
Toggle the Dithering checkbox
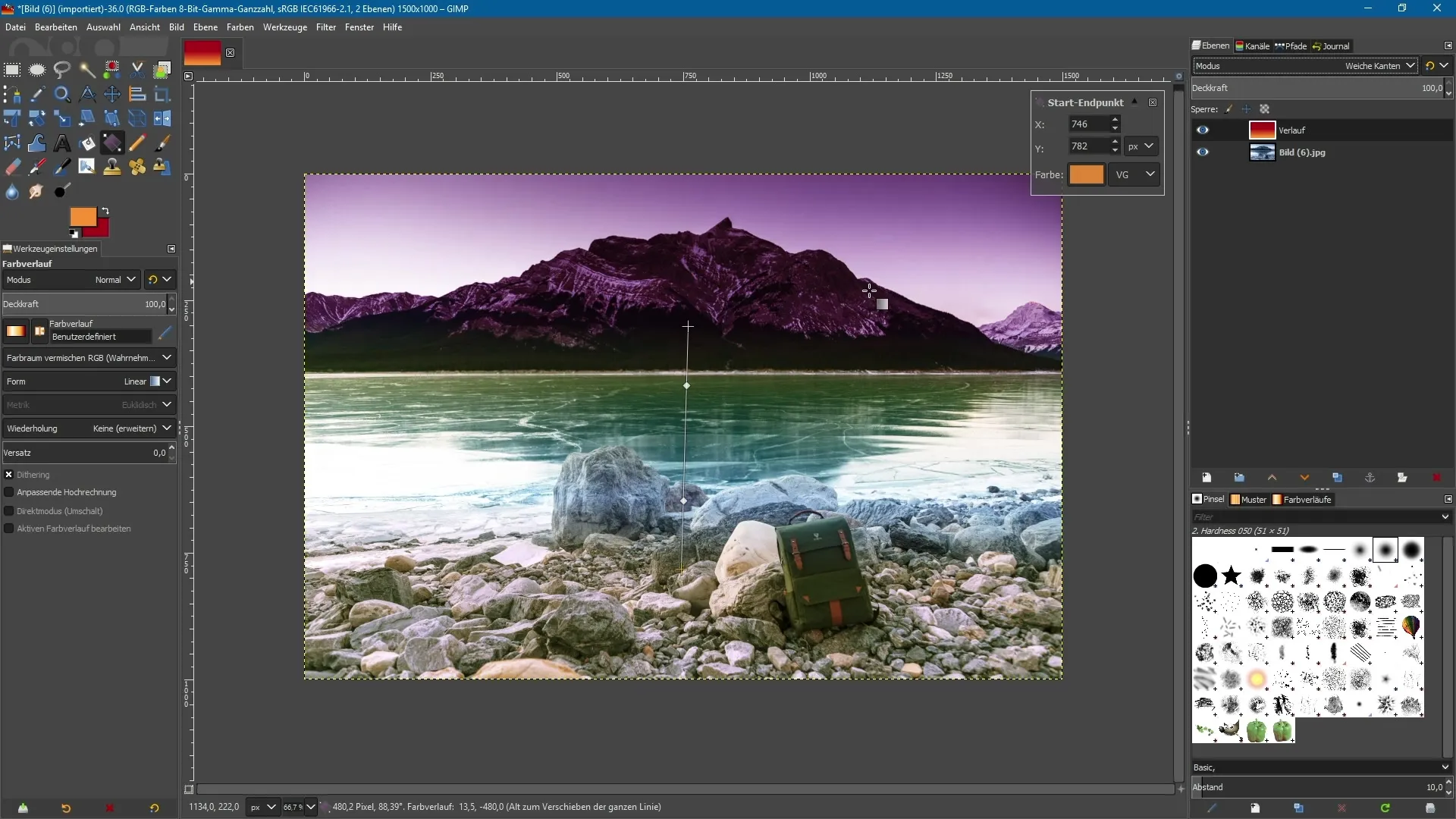[9, 475]
